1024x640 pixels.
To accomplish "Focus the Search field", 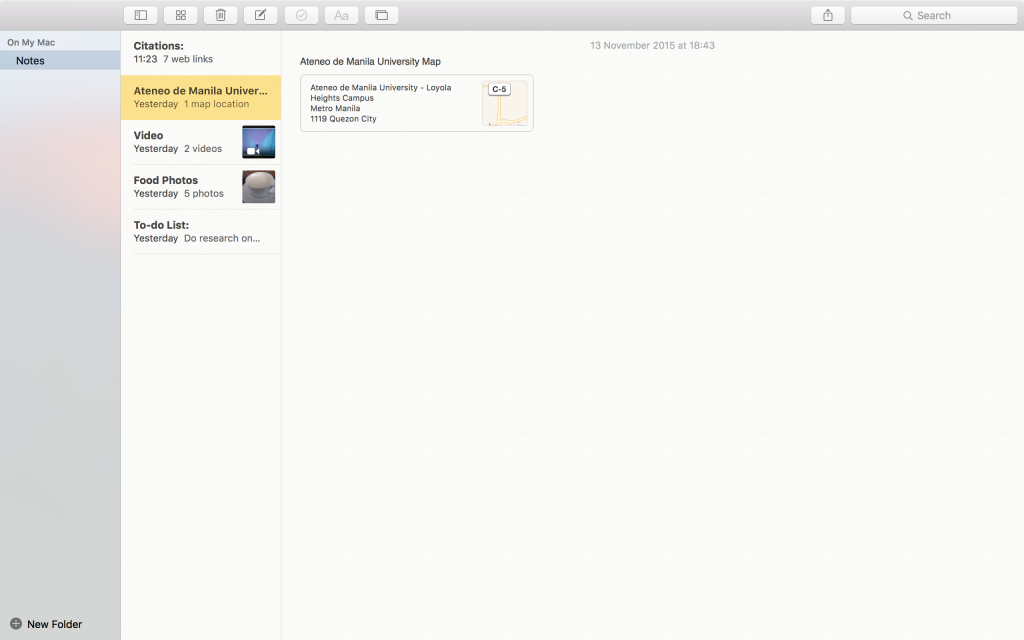I will [x=934, y=15].
